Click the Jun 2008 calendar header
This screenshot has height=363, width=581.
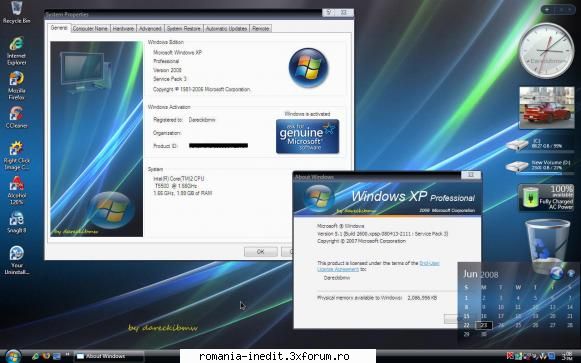click(x=481, y=274)
